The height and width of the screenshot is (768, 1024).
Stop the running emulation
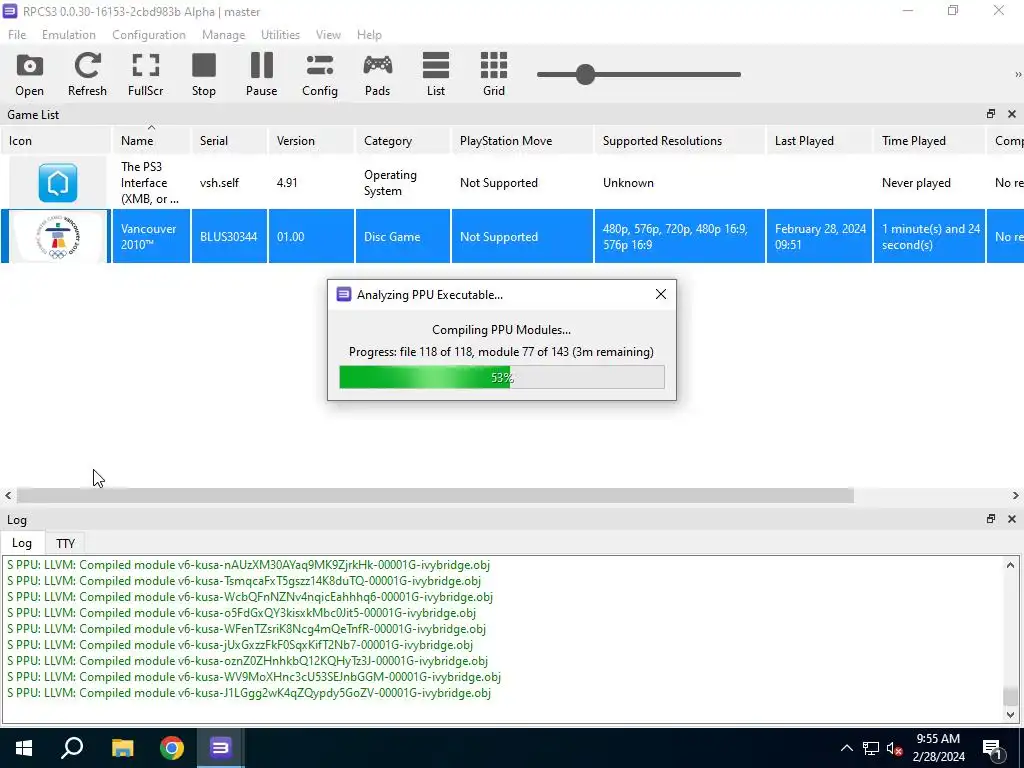pyautogui.click(x=204, y=74)
